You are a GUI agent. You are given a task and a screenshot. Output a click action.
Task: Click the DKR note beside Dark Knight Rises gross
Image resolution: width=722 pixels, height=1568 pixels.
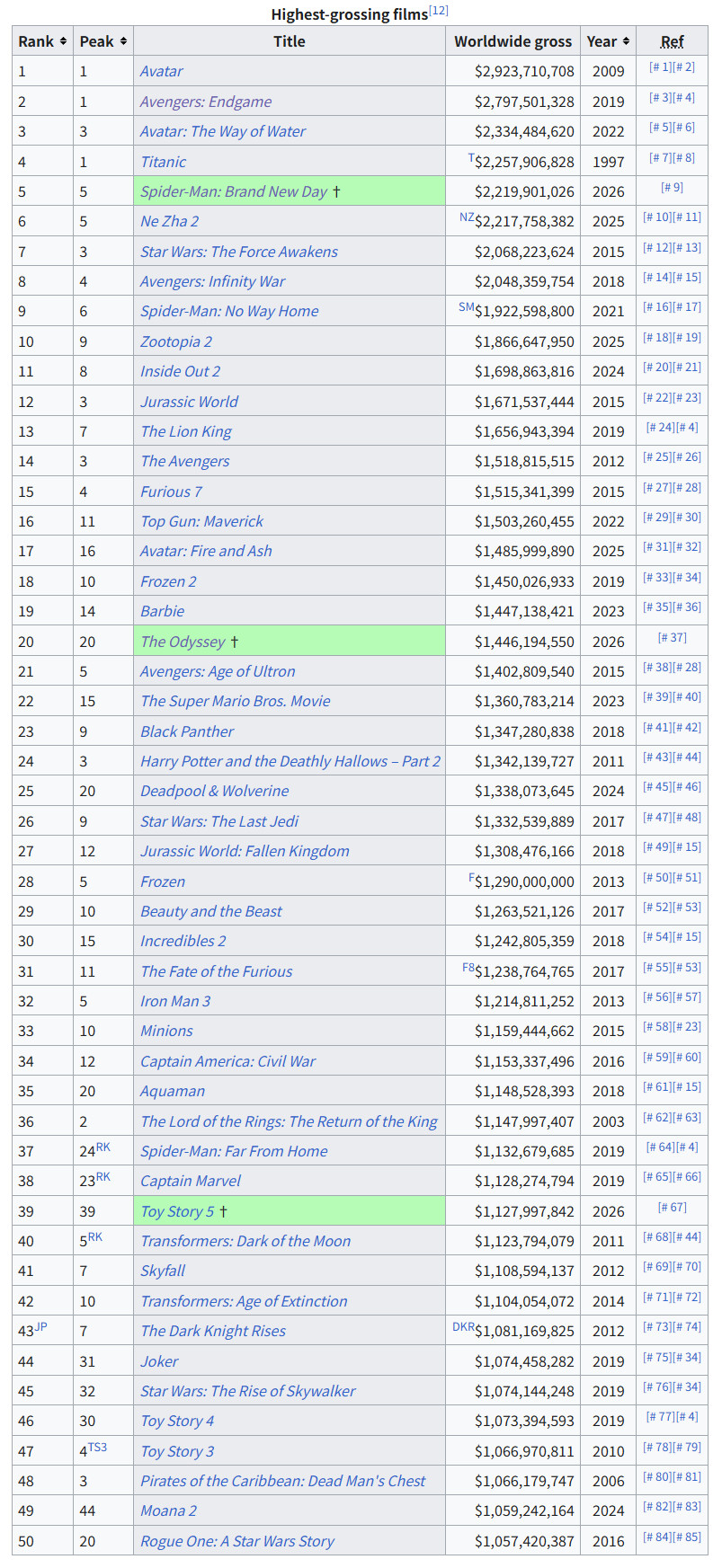point(463,1327)
